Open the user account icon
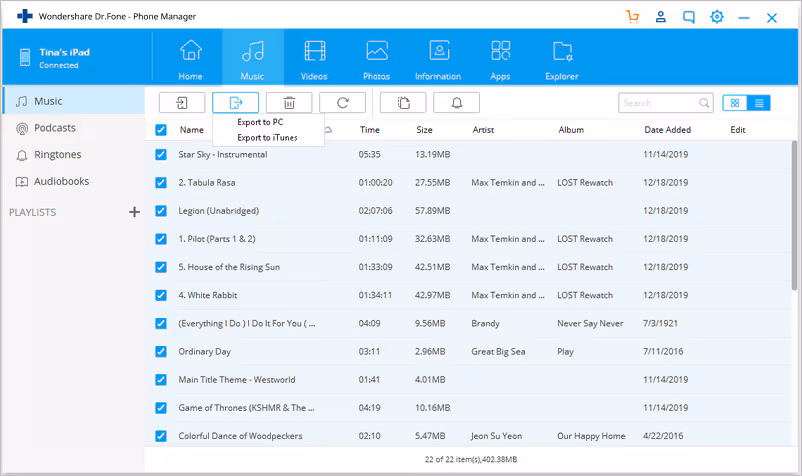Image resolution: width=802 pixels, height=476 pixels. coord(661,17)
